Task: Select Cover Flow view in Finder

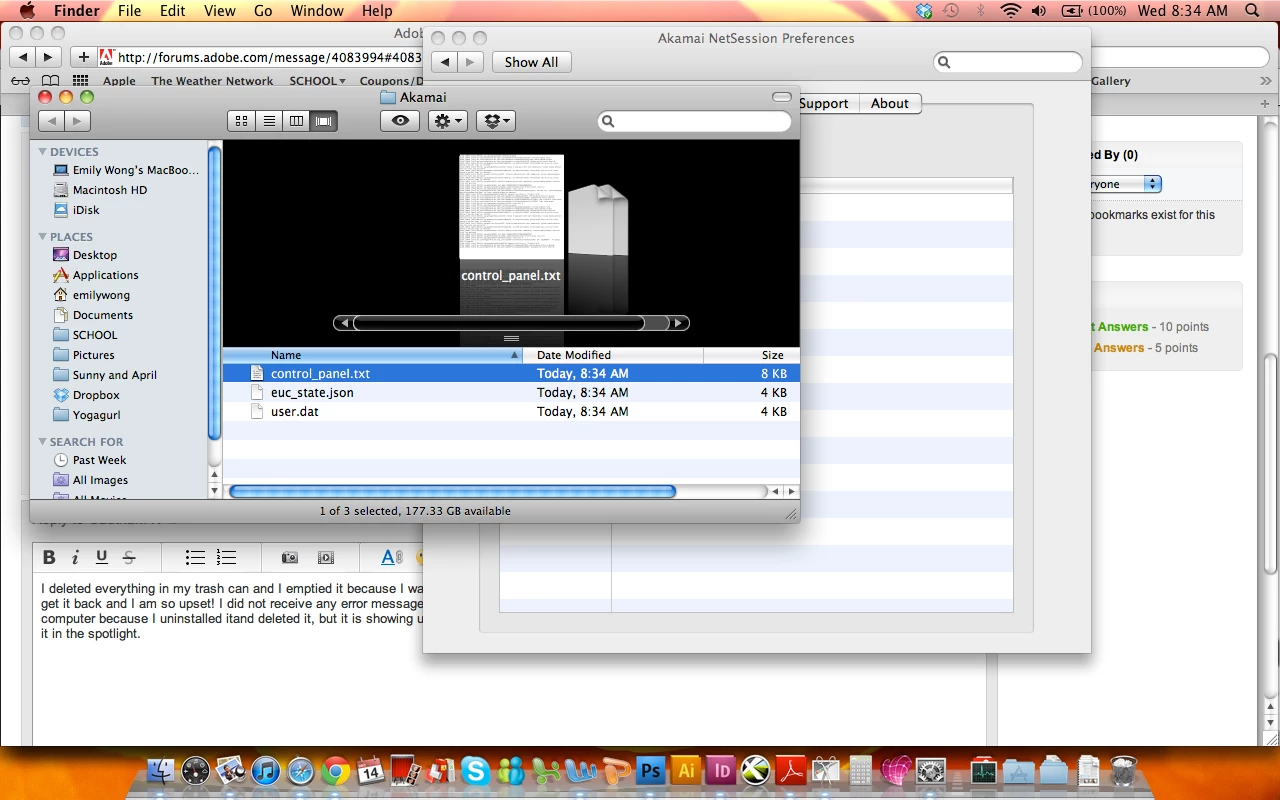Action: 324,121
